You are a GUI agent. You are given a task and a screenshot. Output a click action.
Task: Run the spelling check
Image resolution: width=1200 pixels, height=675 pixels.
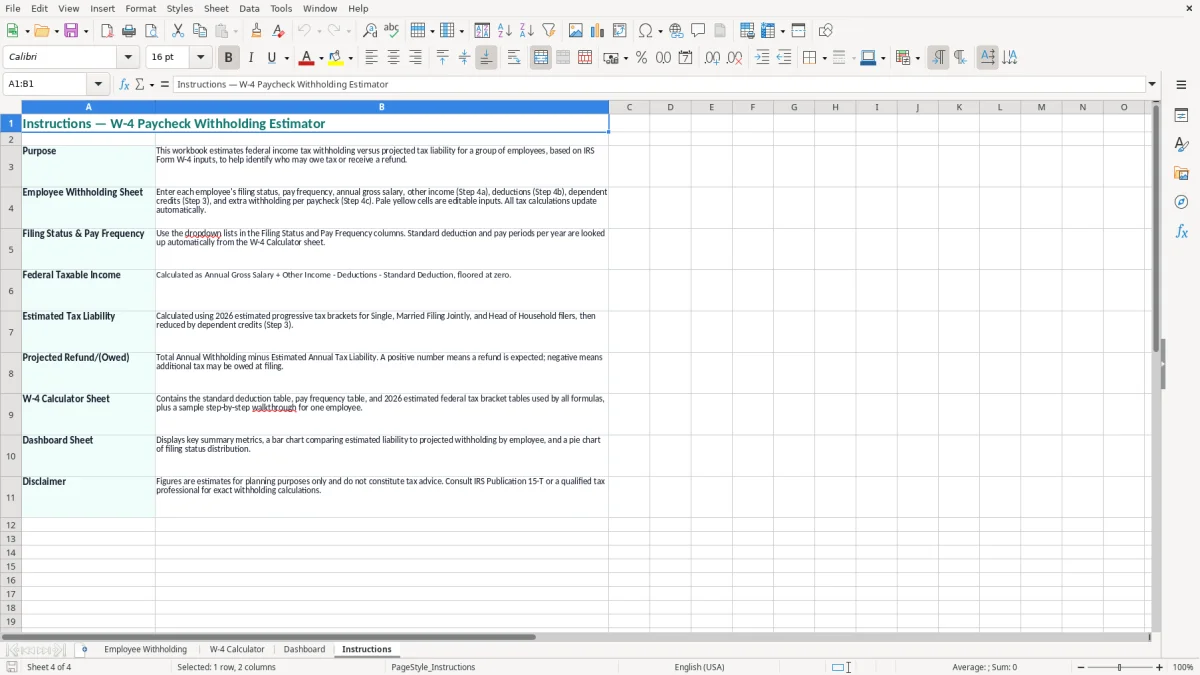coord(392,31)
